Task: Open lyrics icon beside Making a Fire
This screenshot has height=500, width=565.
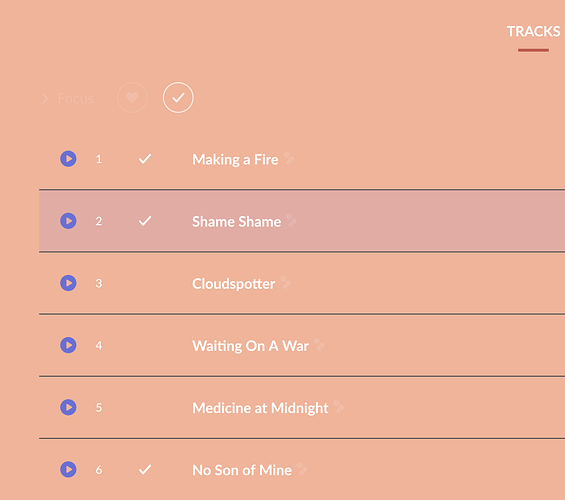Action: 289,159
